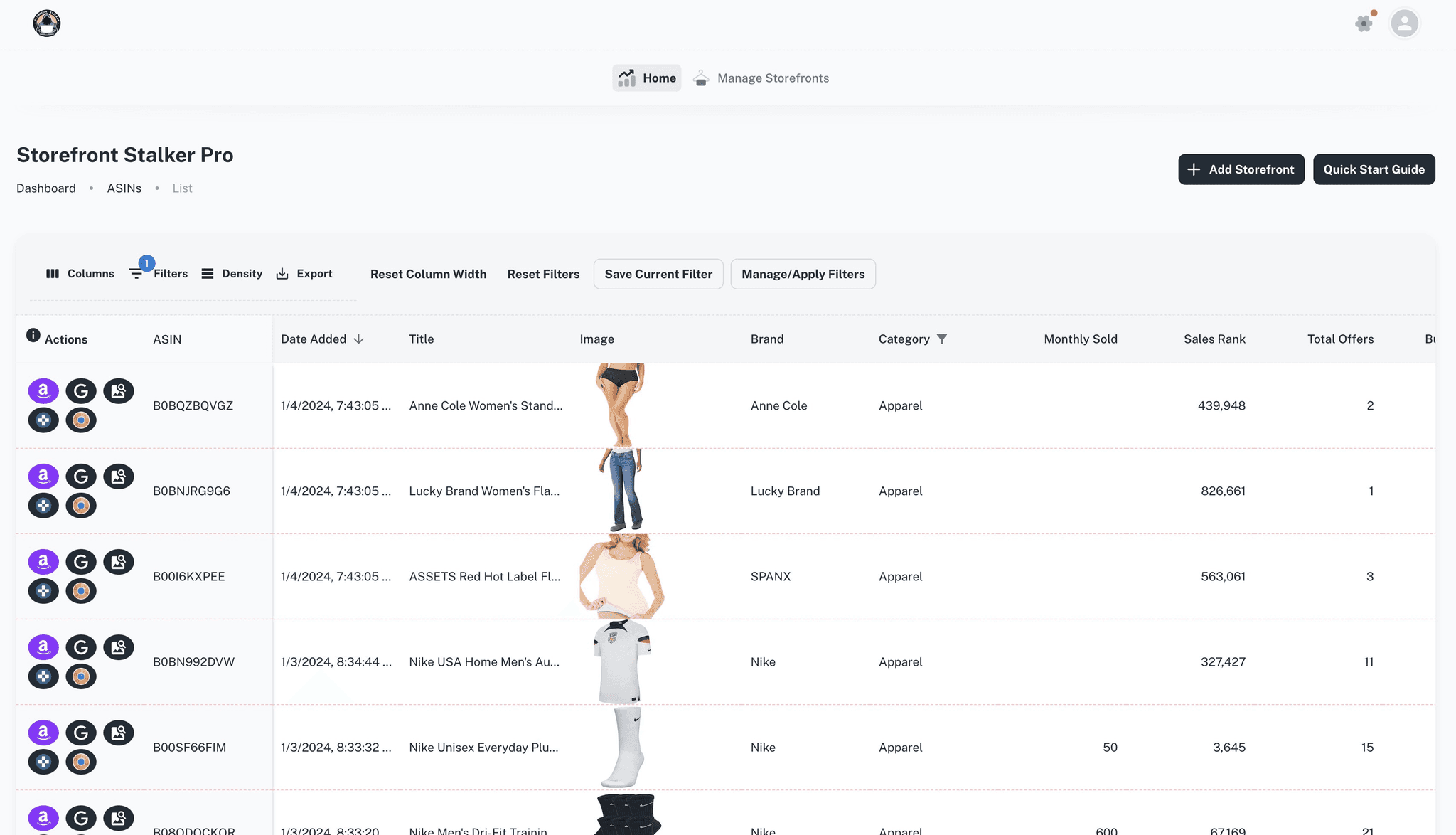Click blue plus icon for B00SF66FIM
Viewport: 1456px width, 835px height.
coord(43,761)
